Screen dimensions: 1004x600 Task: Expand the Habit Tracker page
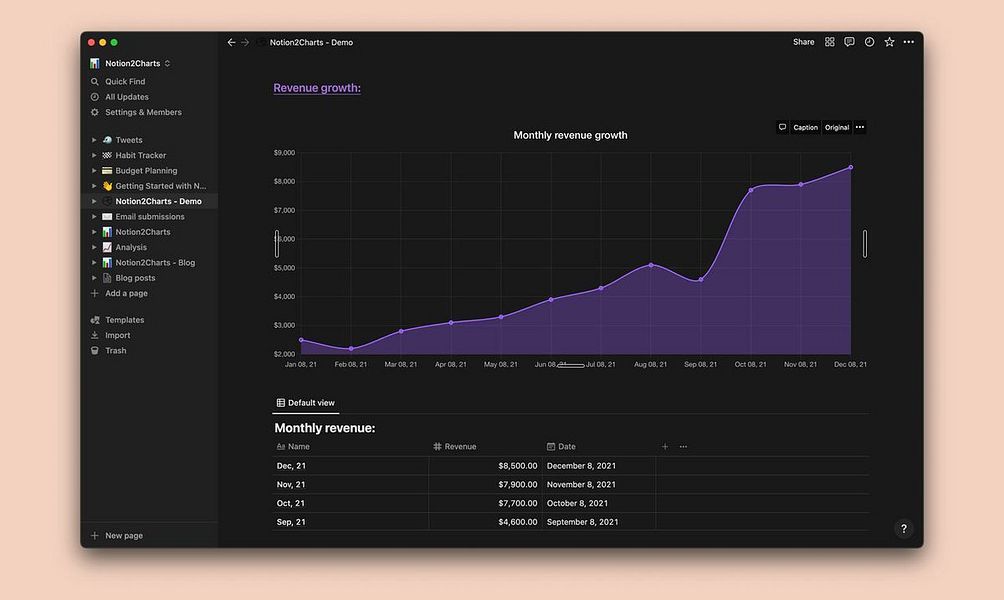94,154
